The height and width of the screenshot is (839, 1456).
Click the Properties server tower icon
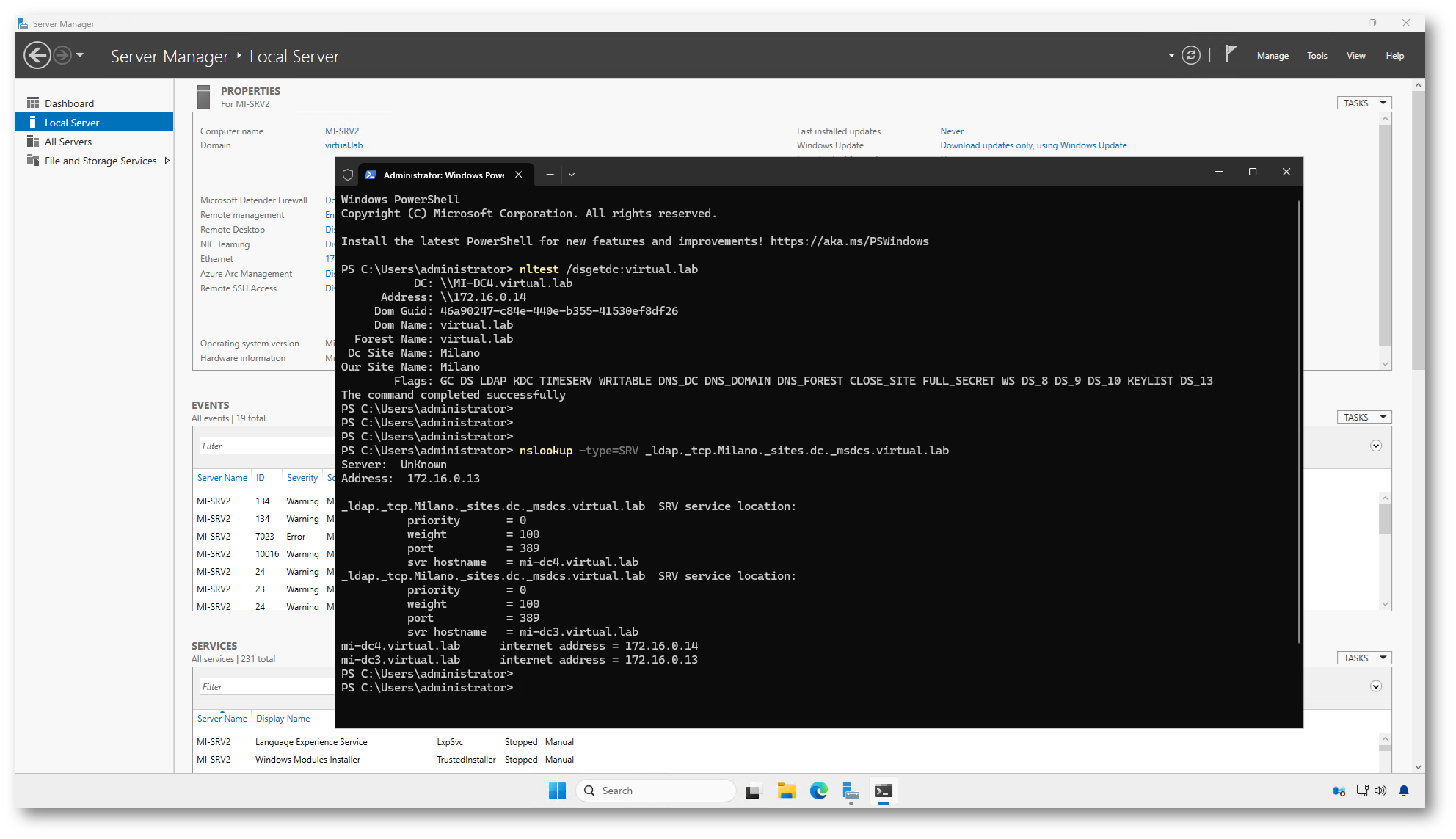(203, 97)
